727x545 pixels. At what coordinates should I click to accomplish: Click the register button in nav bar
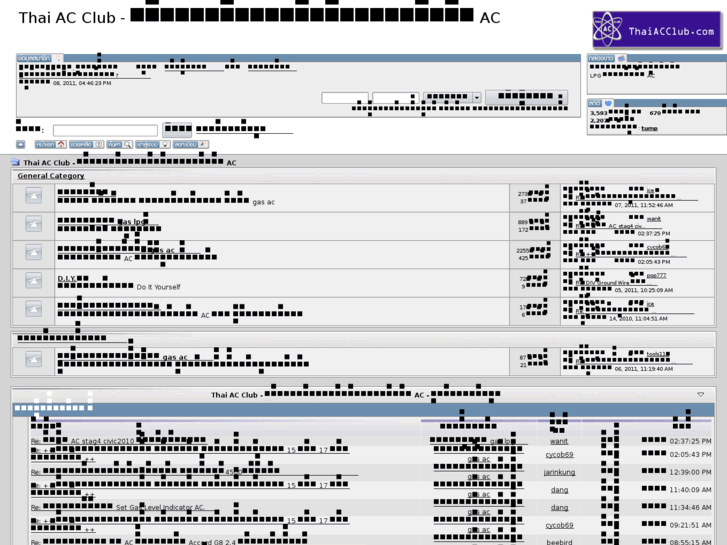pos(191,145)
